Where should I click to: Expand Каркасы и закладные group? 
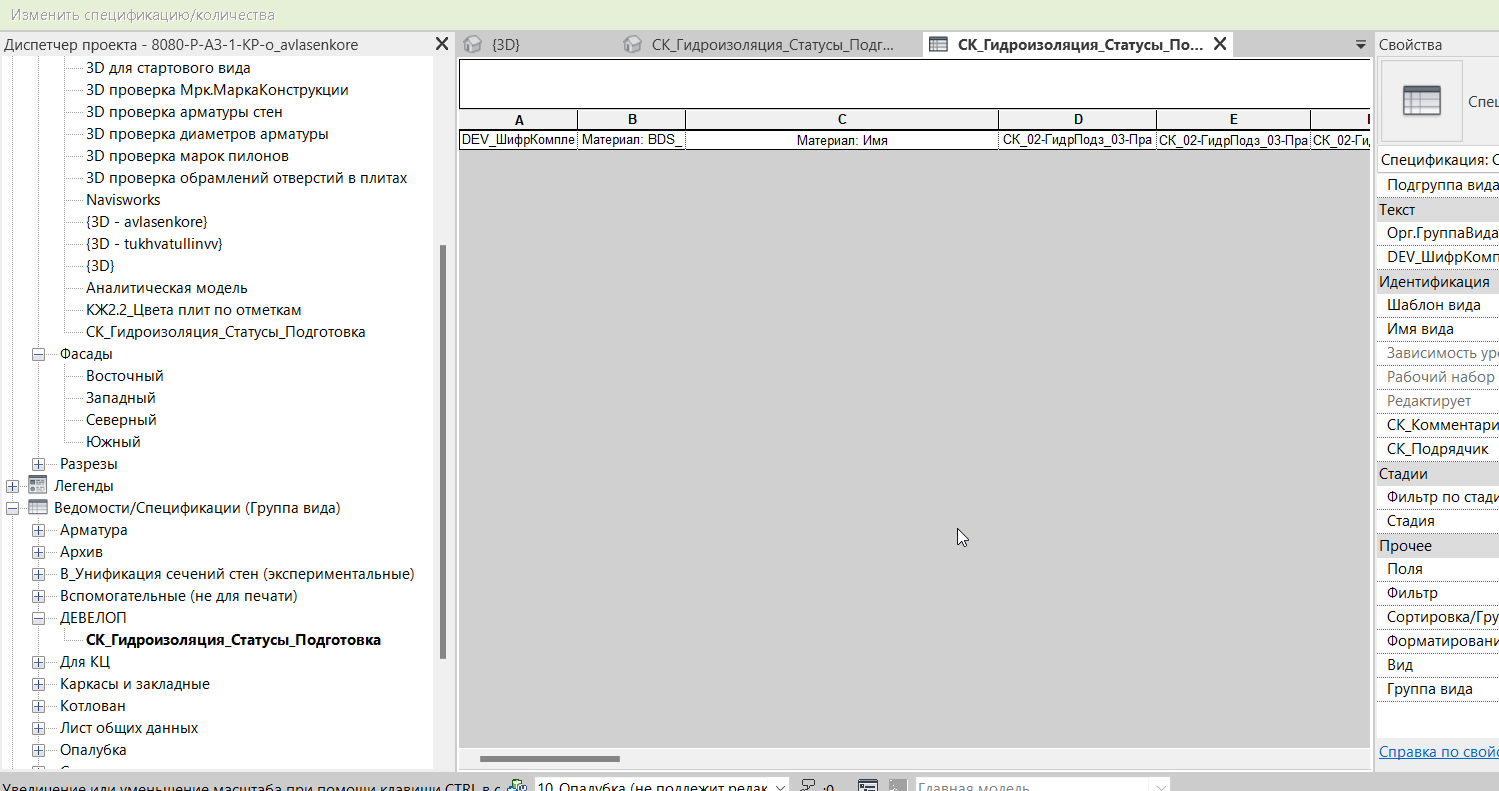coord(39,684)
